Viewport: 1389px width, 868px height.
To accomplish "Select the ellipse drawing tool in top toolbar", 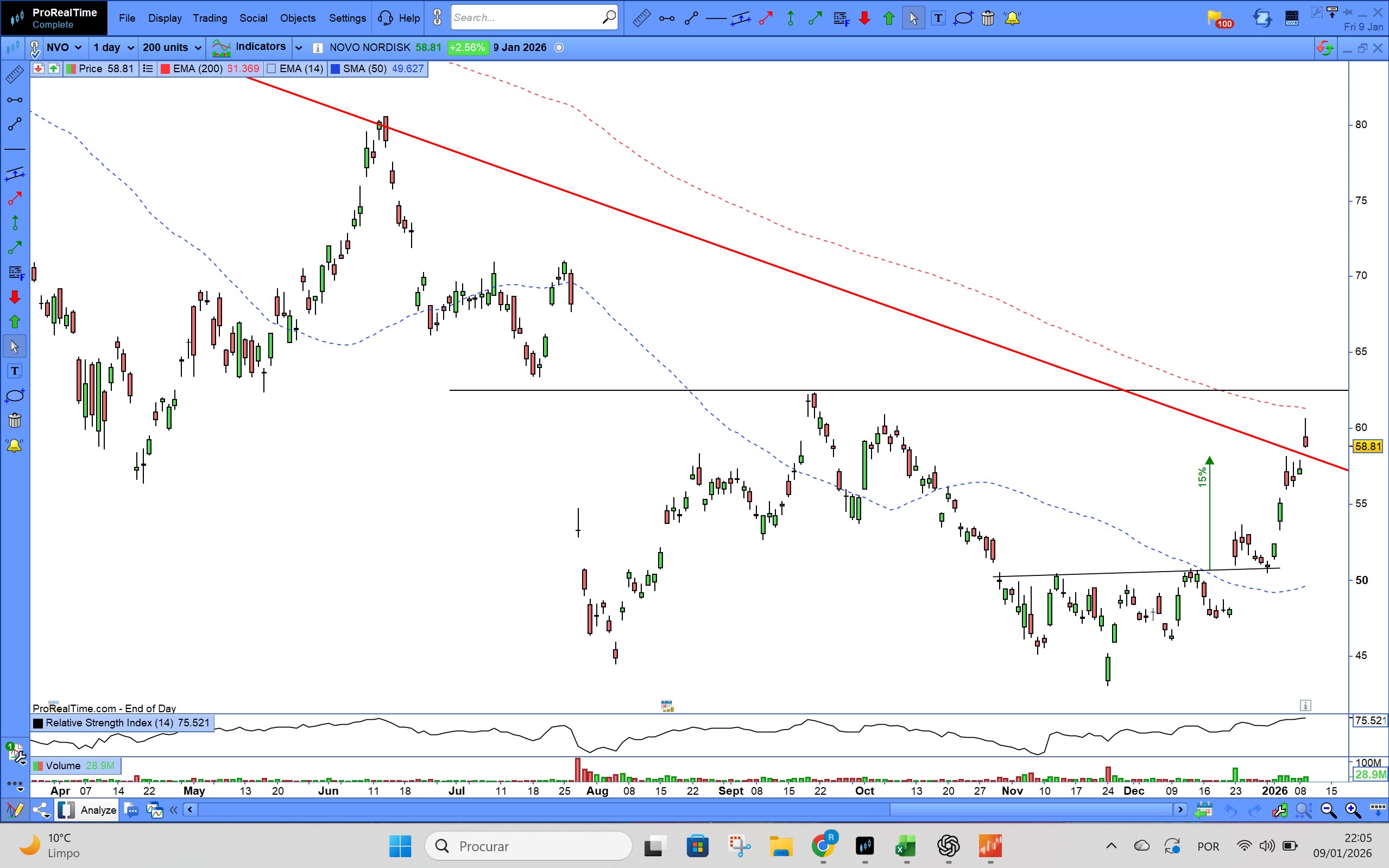I will pyautogui.click(x=963, y=18).
